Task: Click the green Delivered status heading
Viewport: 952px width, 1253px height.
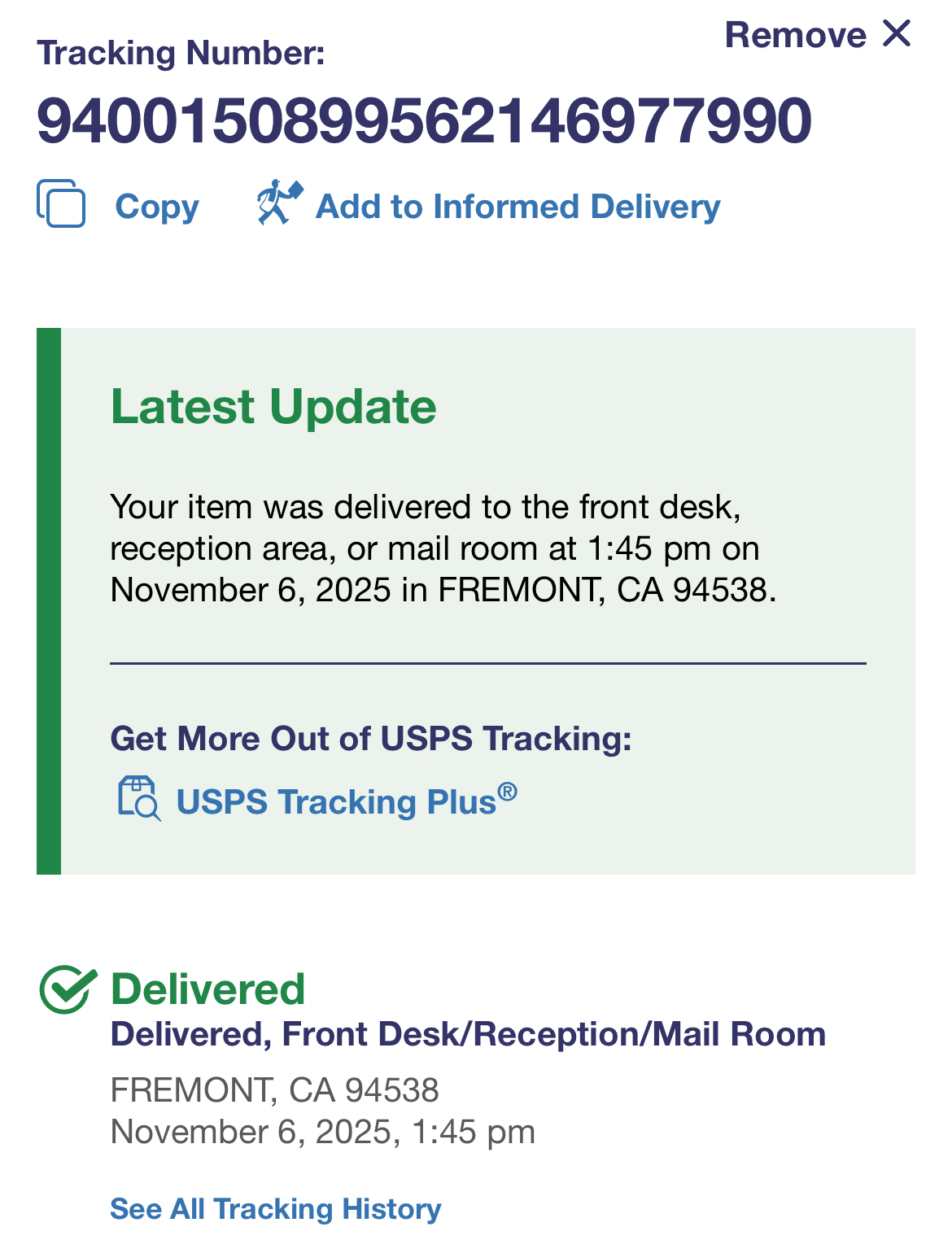Action: (208, 989)
